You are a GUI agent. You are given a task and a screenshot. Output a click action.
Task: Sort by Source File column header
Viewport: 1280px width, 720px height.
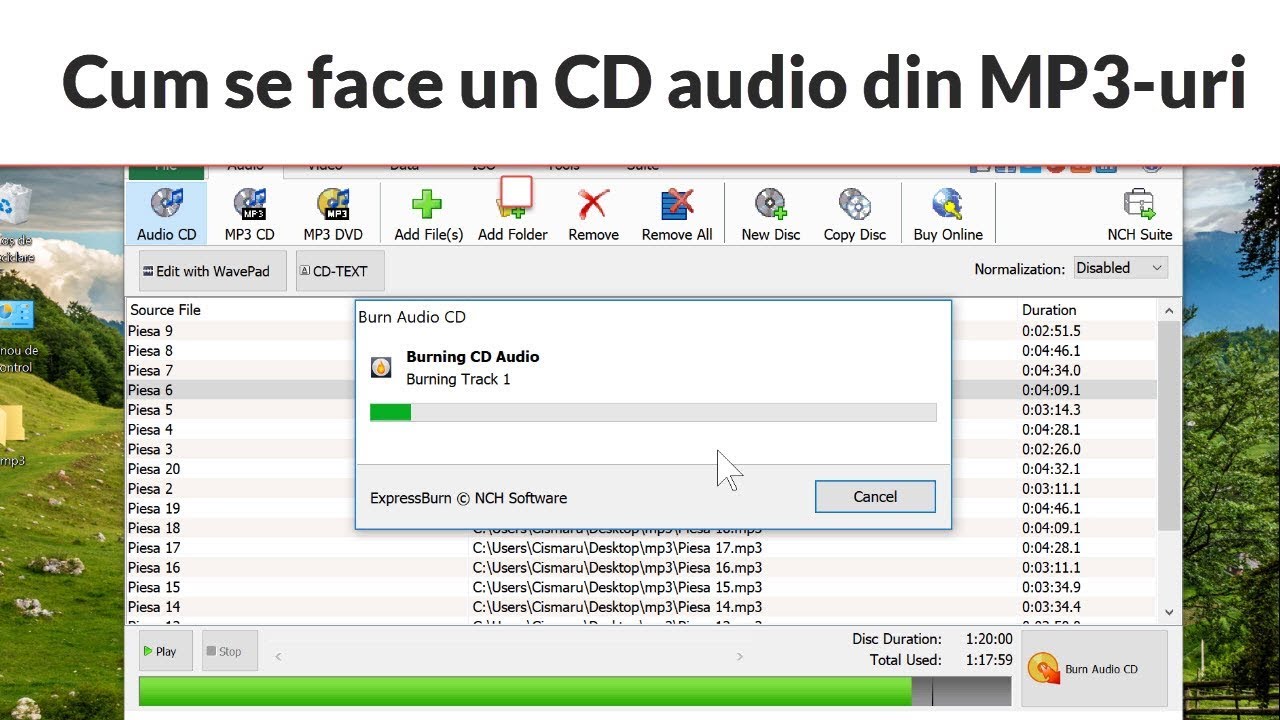click(297, 310)
